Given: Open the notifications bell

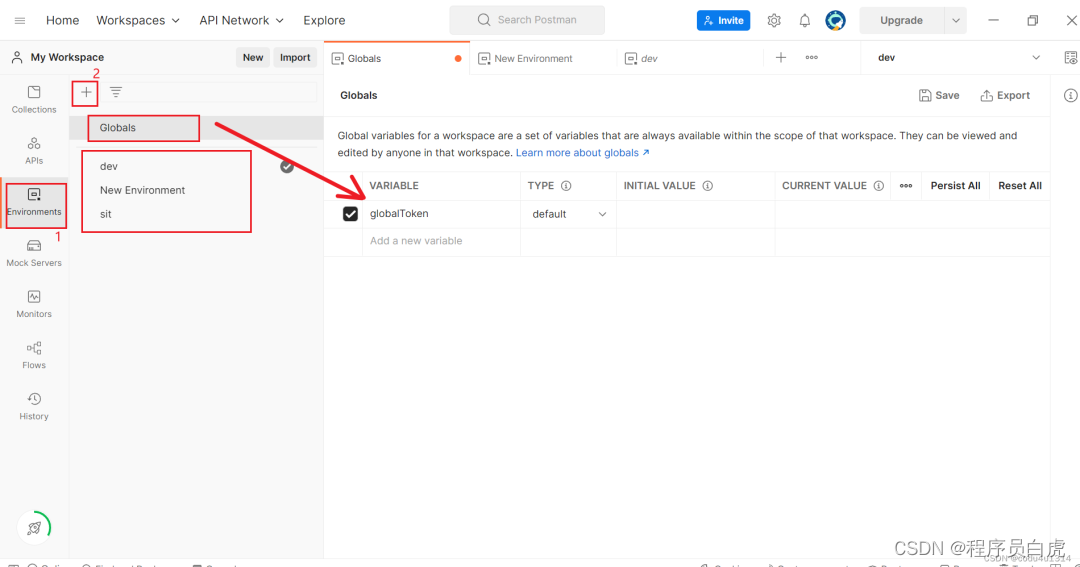Looking at the screenshot, I should (804, 21).
